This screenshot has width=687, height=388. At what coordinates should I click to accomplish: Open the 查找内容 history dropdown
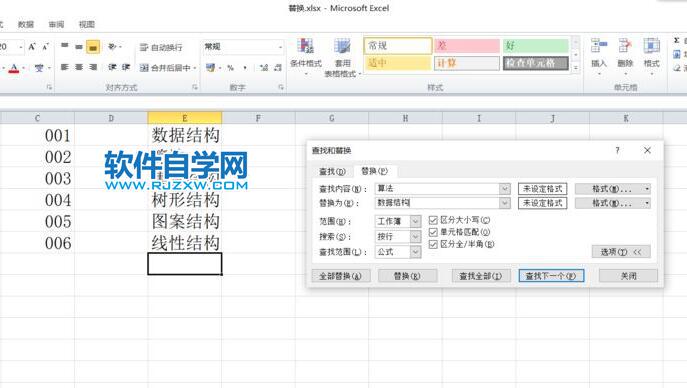(505, 189)
